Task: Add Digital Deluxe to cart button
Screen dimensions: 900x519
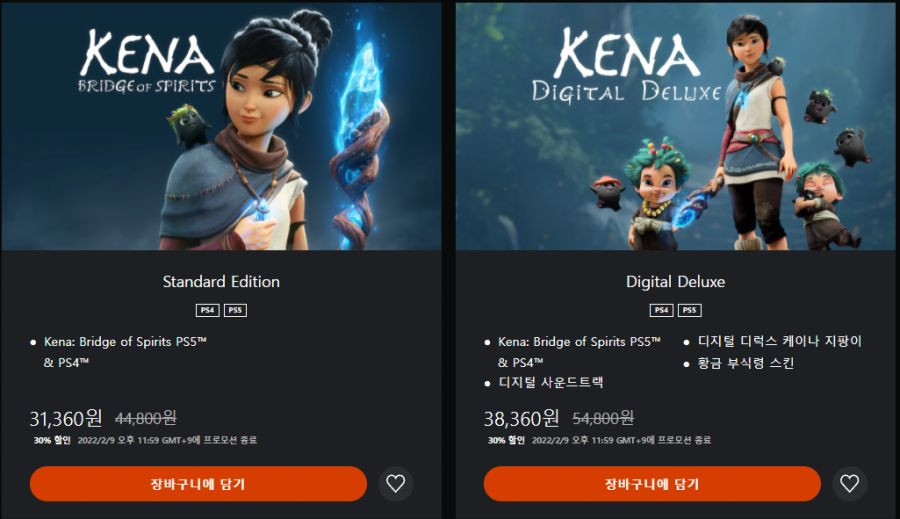Action: 652,483
